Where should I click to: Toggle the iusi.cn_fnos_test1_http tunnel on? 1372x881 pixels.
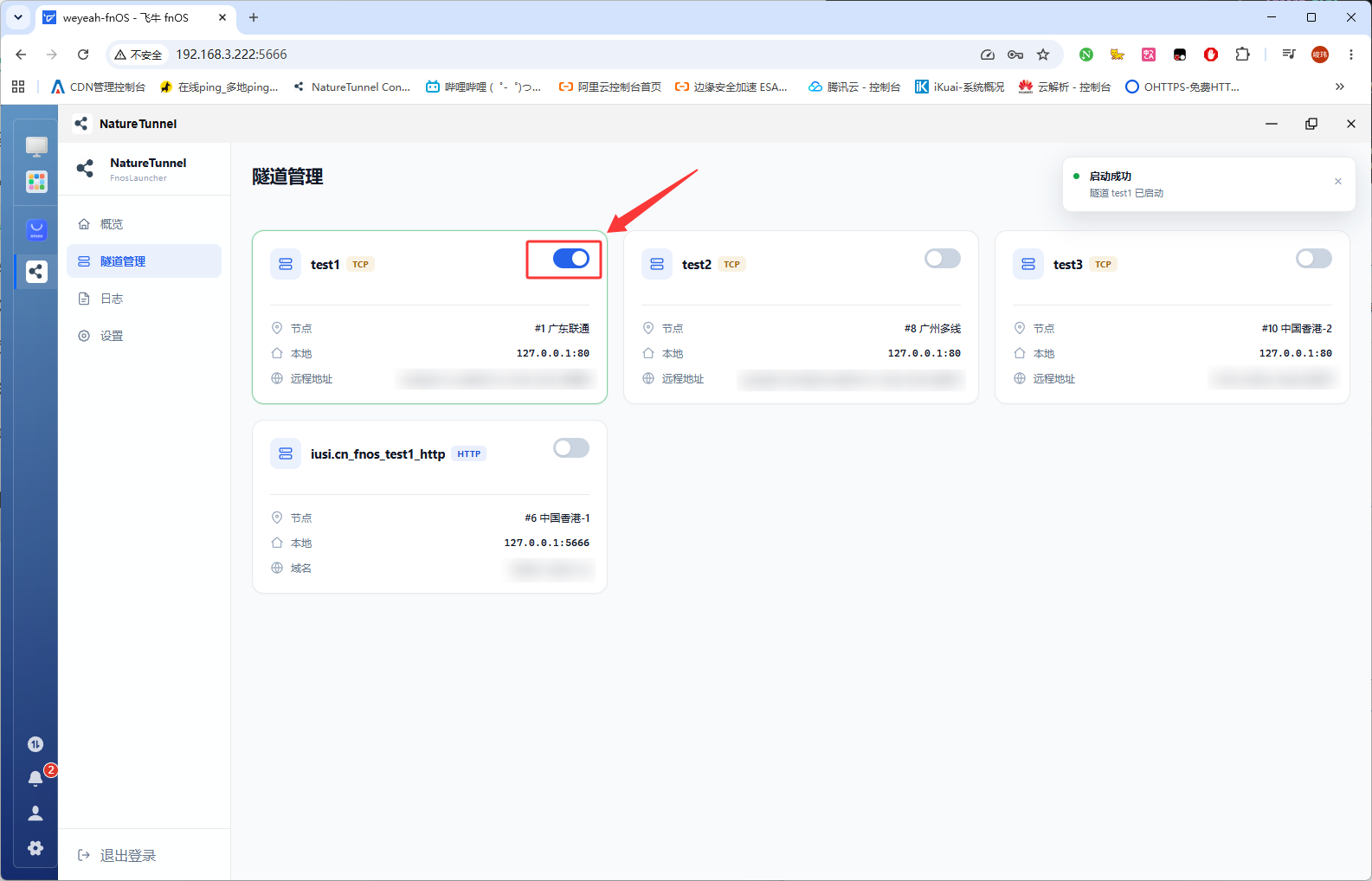[x=571, y=447]
